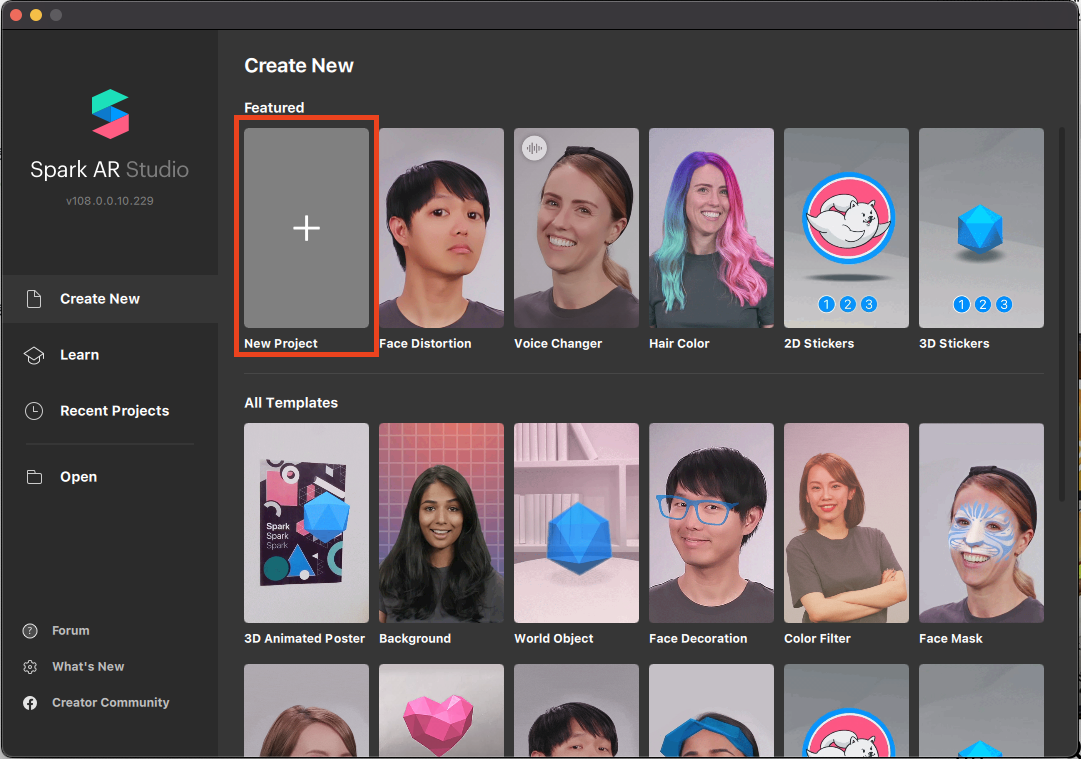Viewport: 1081px width, 759px height.
Task: Pick the Color Filter template thumbnail
Action: (x=846, y=523)
